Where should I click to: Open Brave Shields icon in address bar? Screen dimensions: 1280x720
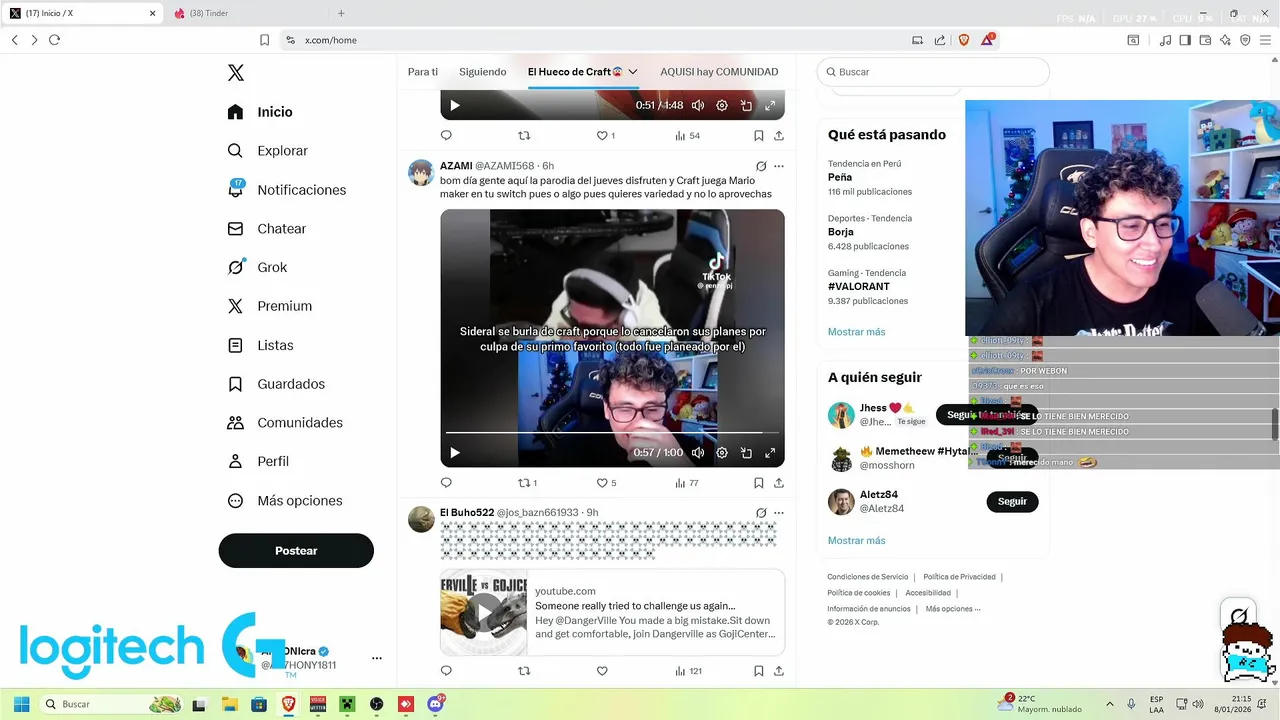point(964,40)
